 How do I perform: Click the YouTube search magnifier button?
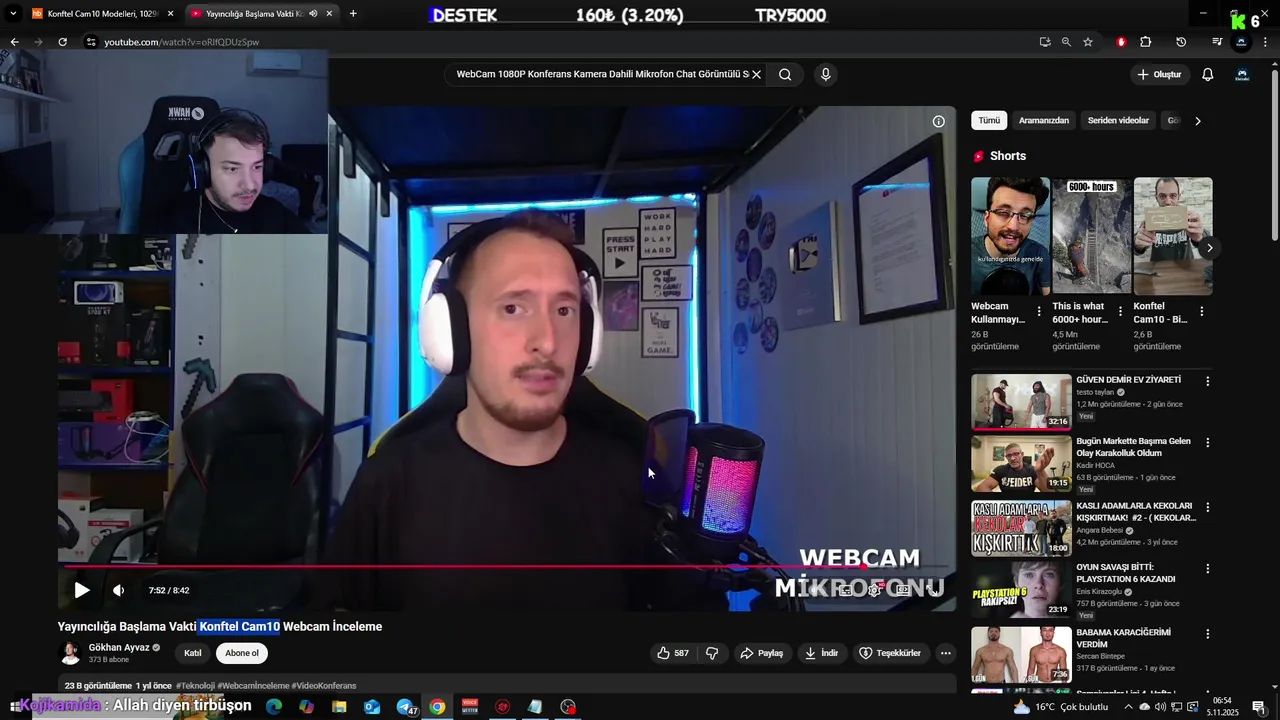785,74
